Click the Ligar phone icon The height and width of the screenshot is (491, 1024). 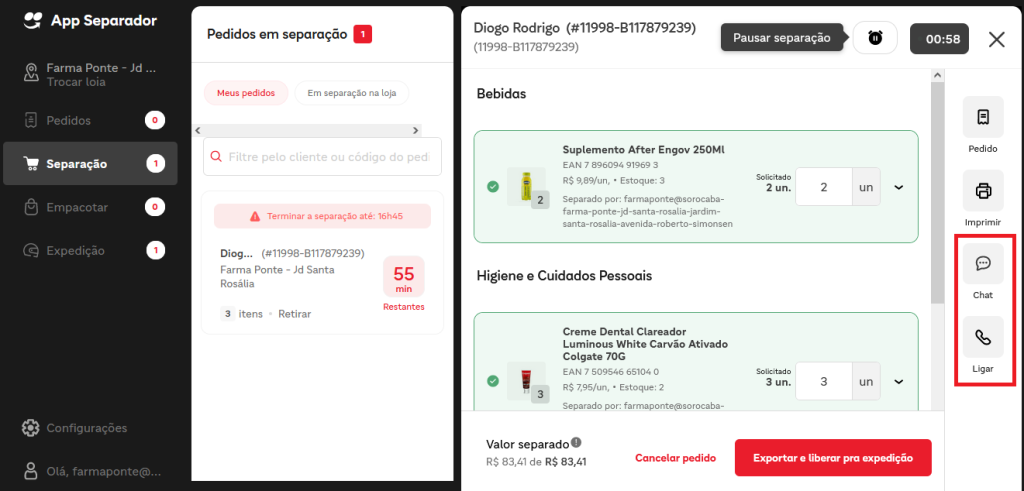coord(983,337)
